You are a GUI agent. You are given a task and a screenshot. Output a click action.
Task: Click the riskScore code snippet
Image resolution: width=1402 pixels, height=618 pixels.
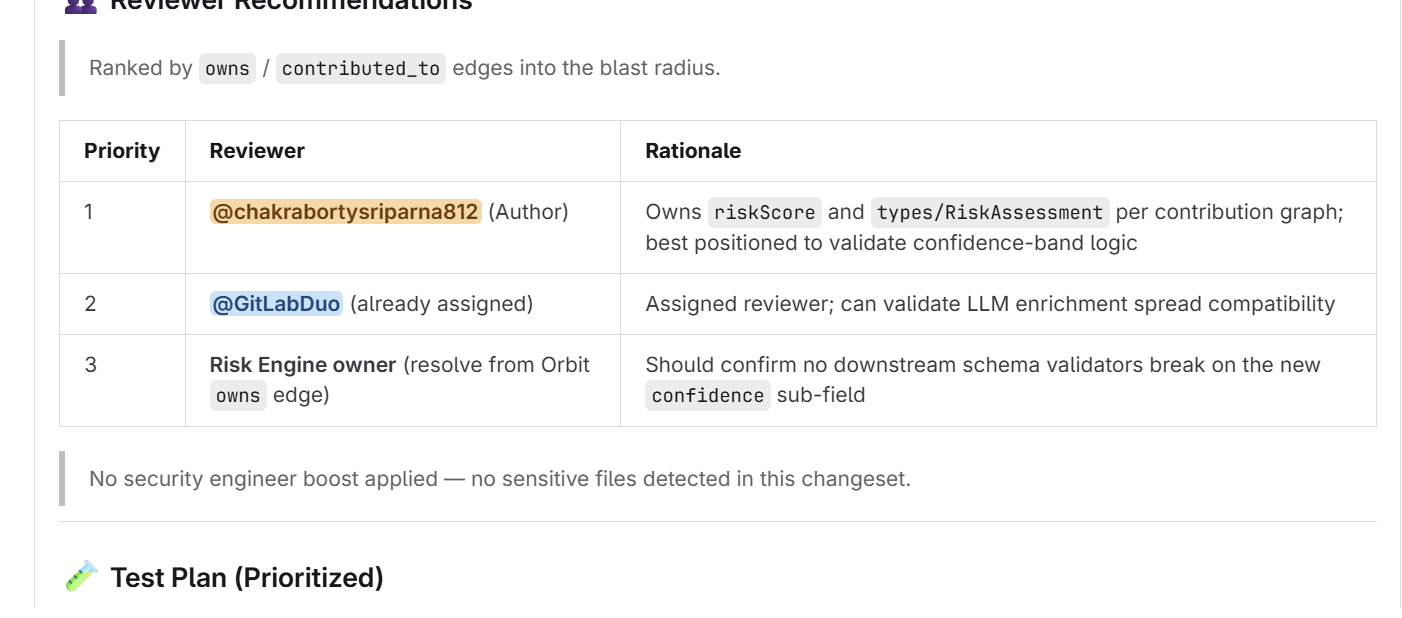pyautogui.click(x=765, y=212)
